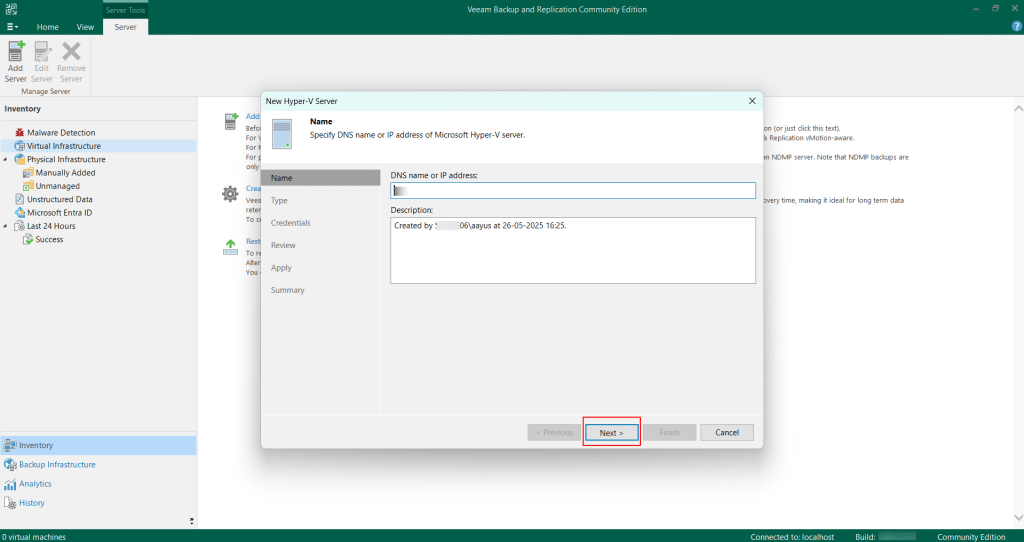The height and width of the screenshot is (542, 1024).
Task: Select Virtual Infrastructure tree item
Action: click(x=63, y=146)
